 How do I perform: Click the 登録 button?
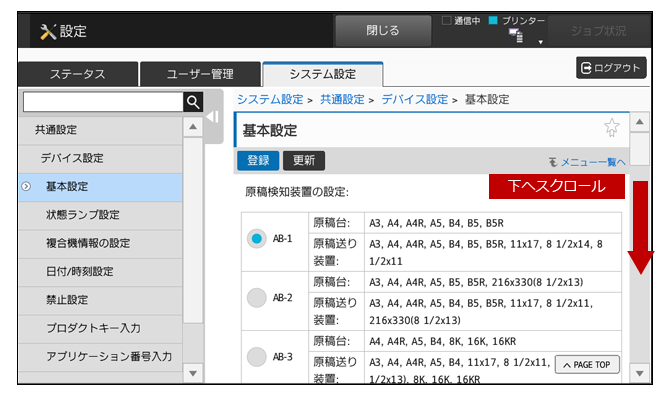click(x=258, y=161)
